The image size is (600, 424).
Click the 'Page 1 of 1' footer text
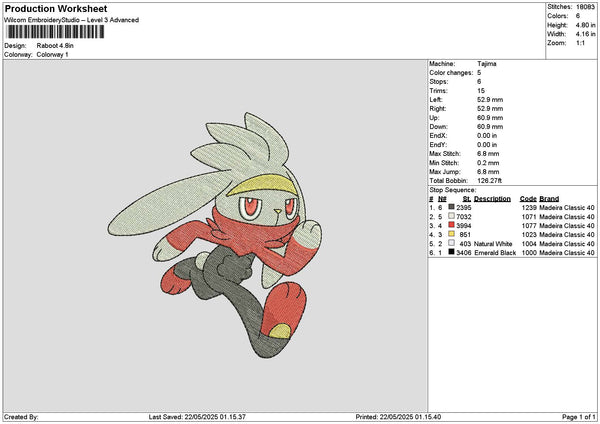[x=579, y=417]
